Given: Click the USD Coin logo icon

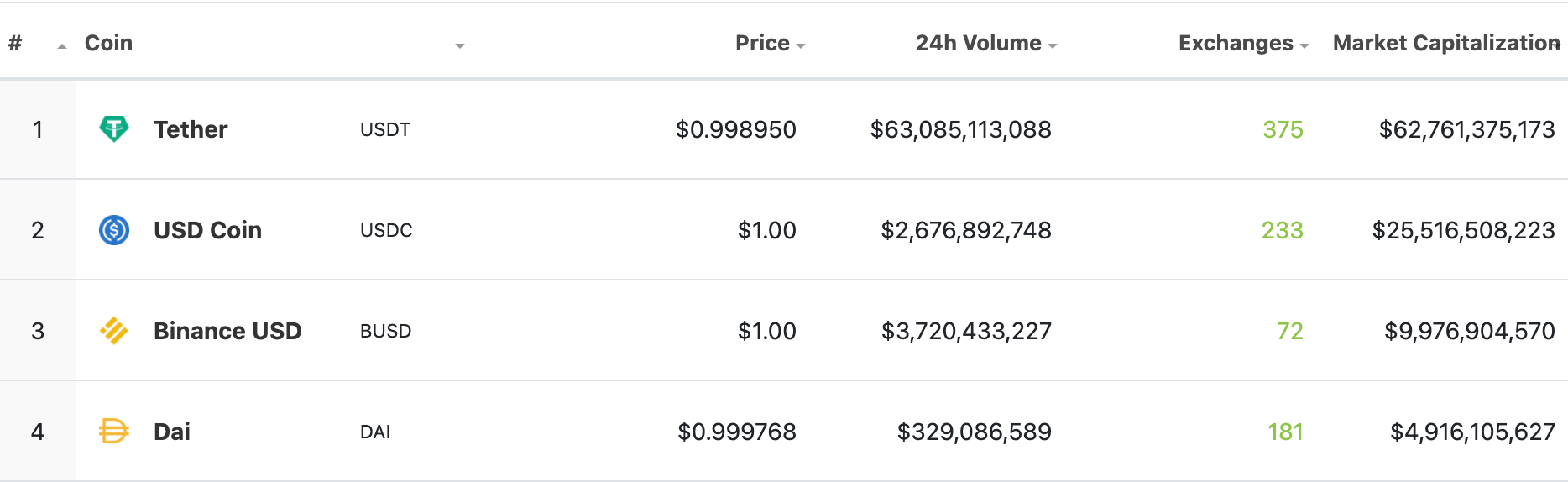Looking at the screenshot, I should [114, 230].
